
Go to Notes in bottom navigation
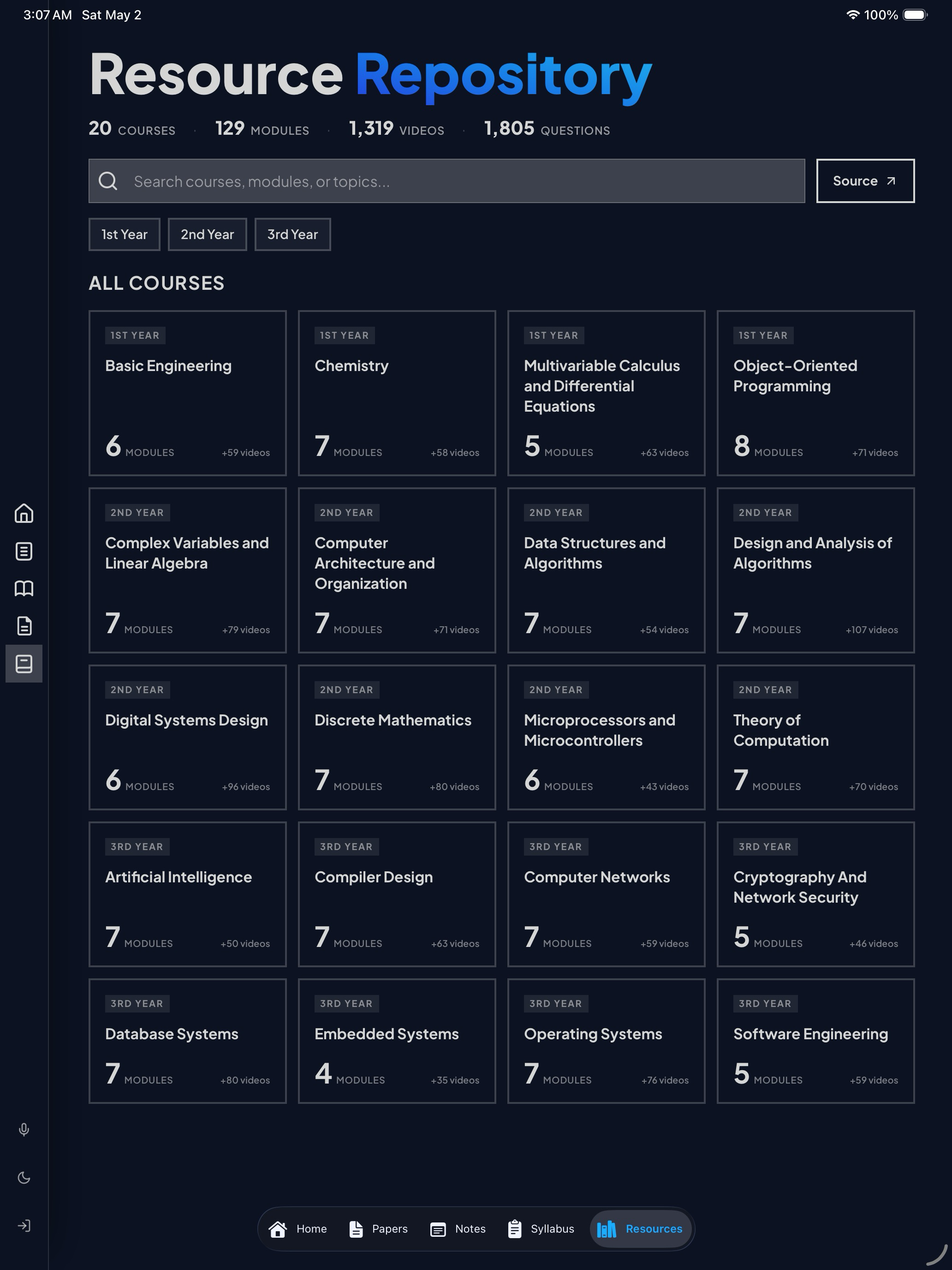click(458, 1228)
